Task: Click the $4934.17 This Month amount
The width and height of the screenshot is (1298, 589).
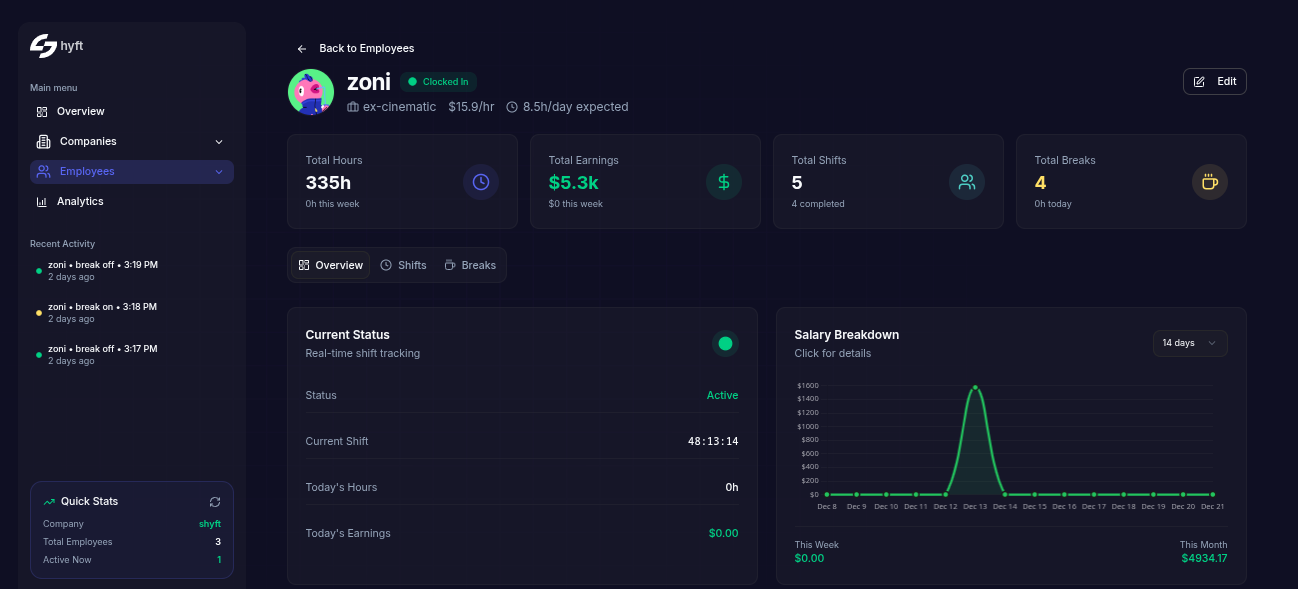Action: pyautogui.click(x=1204, y=558)
